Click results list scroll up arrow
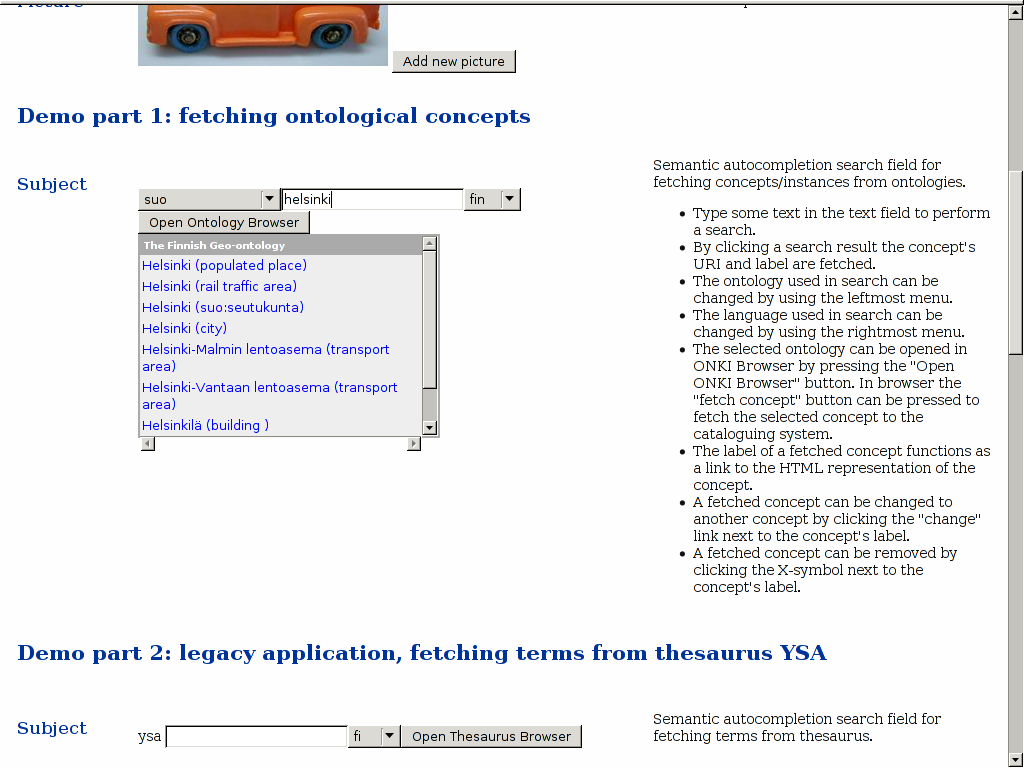Screen dimensions: 1024x768 (x=429, y=244)
